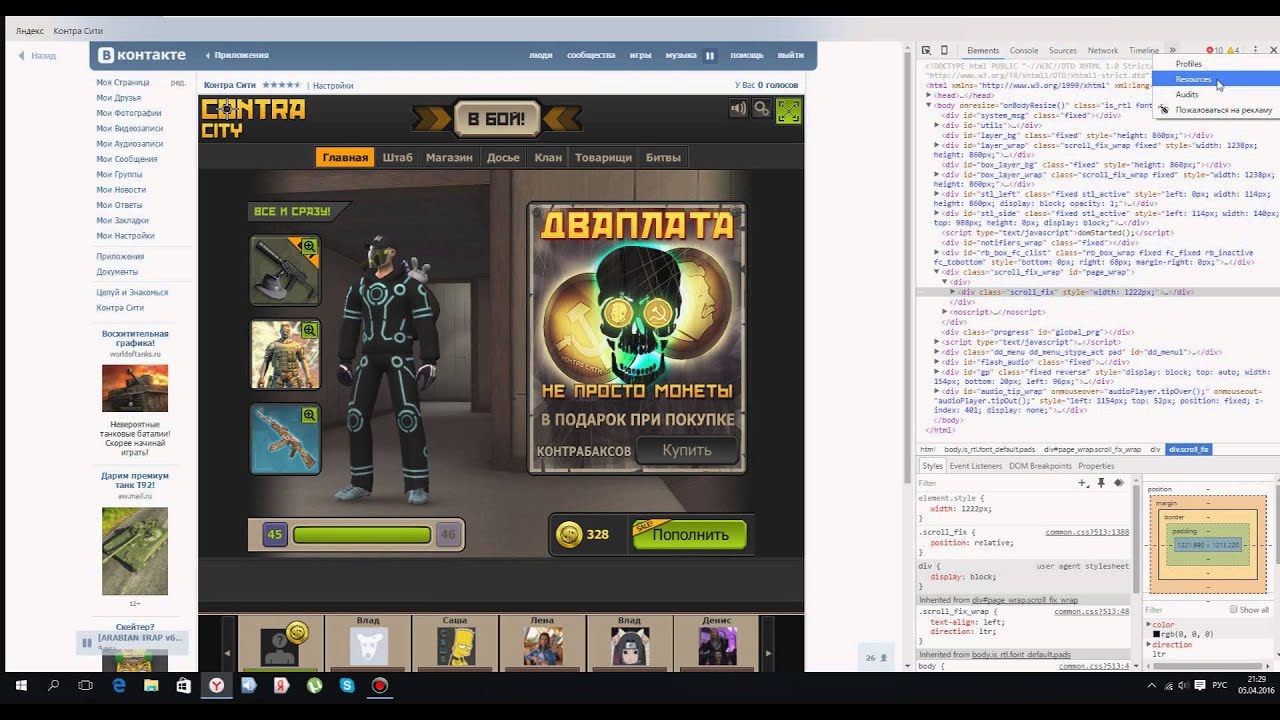Viewport: 1280px width, 720px height.
Task: Open the soldier skin thumbnail
Action: pos(285,355)
